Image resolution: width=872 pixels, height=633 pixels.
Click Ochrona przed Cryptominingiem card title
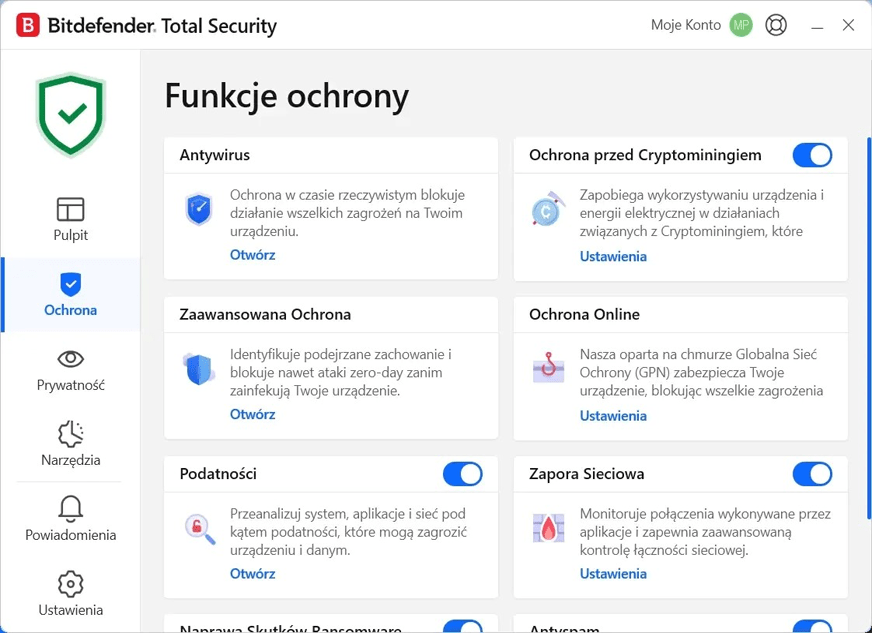tap(645, 155)
